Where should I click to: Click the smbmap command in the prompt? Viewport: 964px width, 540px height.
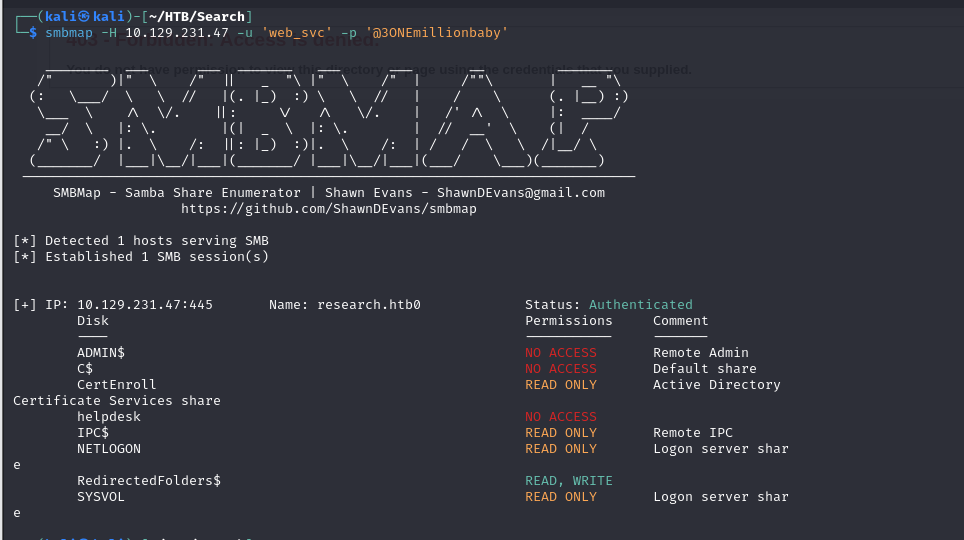(x=69, y=33)
